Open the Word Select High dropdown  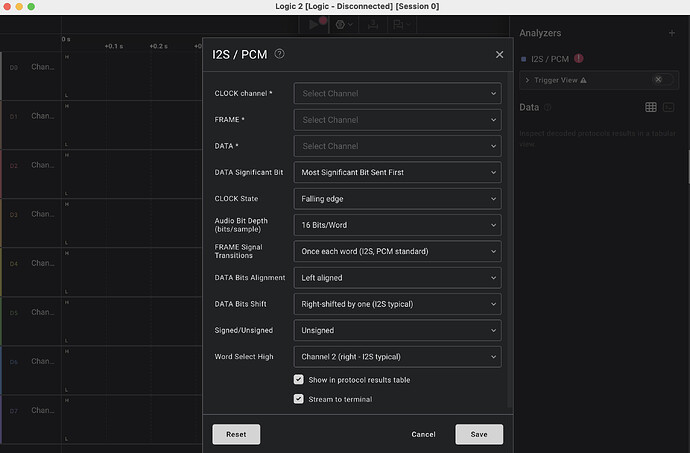pyautogui.click(x=397, y=357)
